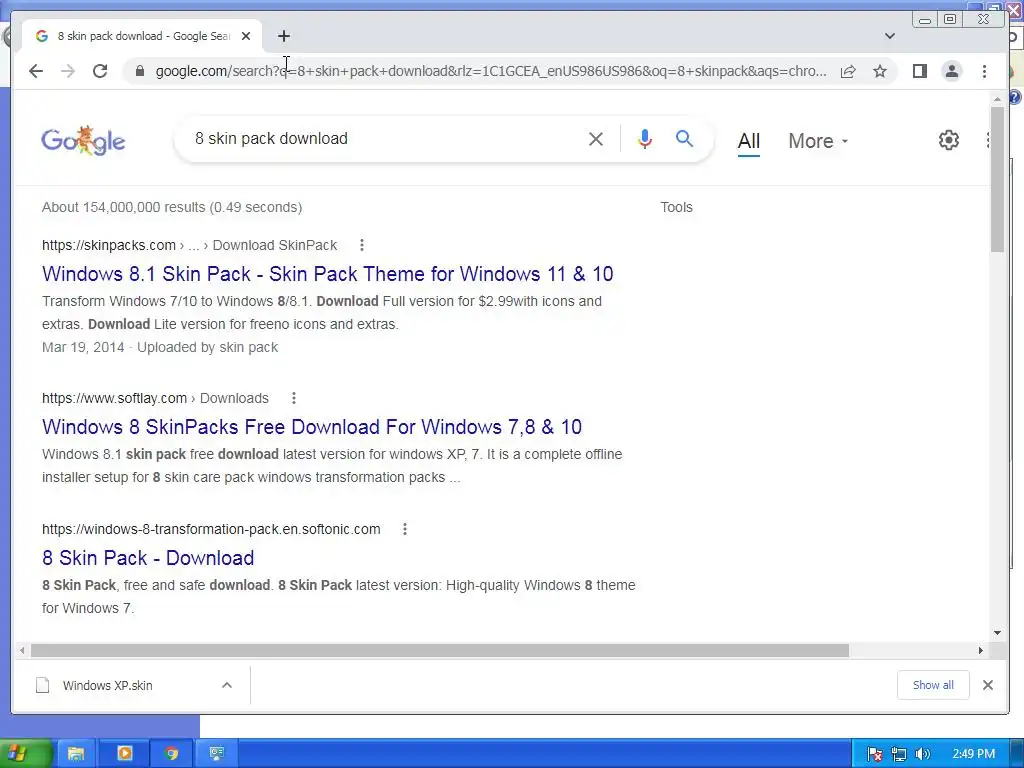The height and width of the screenshot is (768, 1024).
Task: Close the downloads bar
Action: (987, 685)
